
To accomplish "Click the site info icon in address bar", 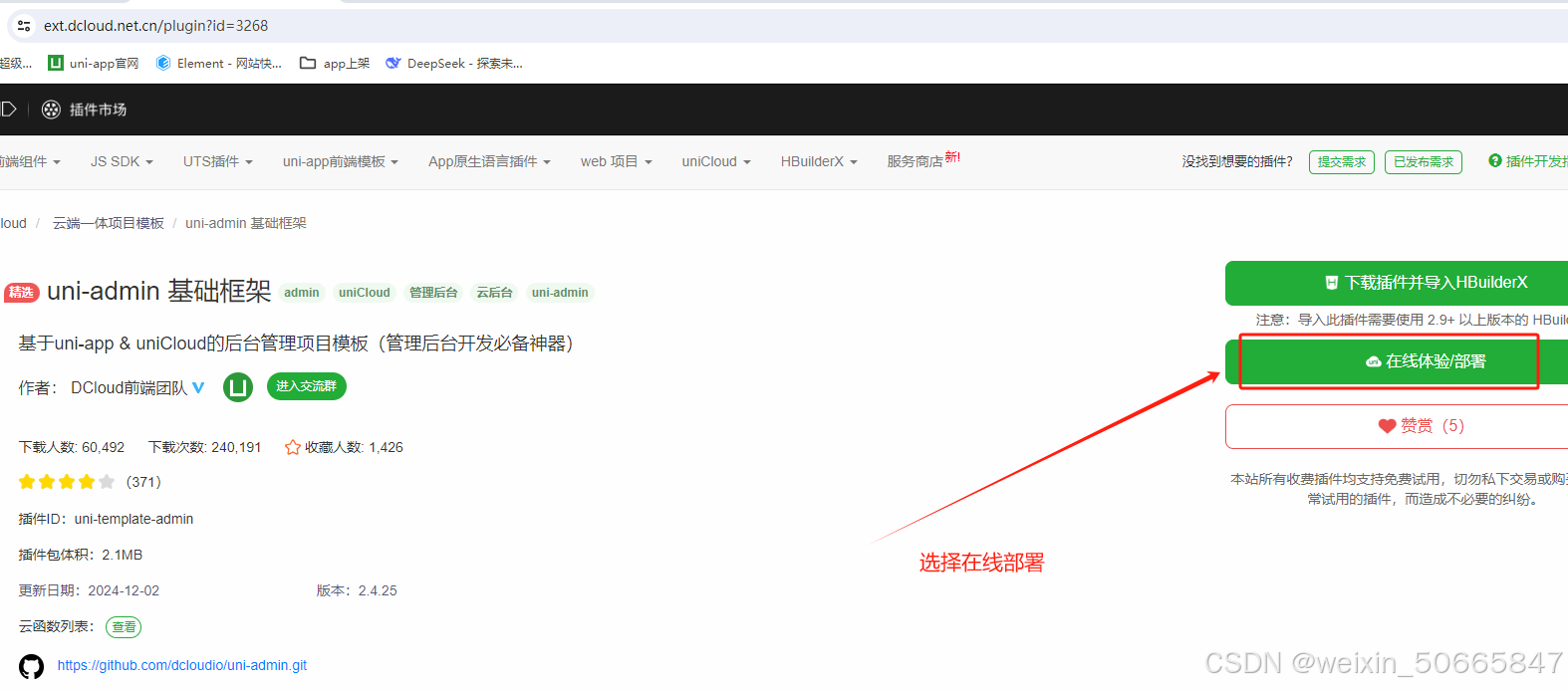I will [24, 26].
